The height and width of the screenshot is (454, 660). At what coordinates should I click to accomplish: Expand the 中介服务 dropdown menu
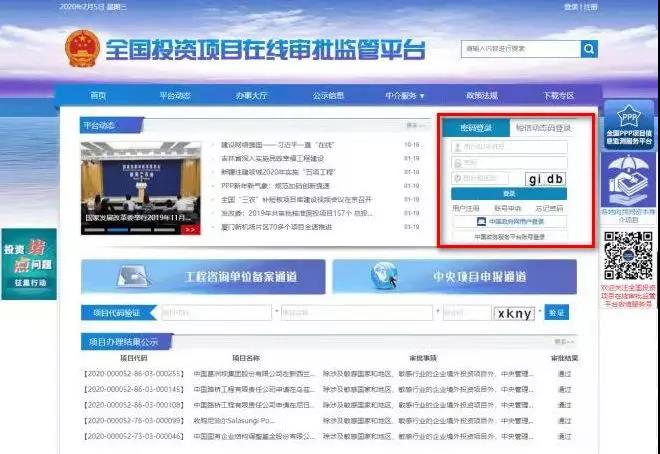click(x=399, y=96)
